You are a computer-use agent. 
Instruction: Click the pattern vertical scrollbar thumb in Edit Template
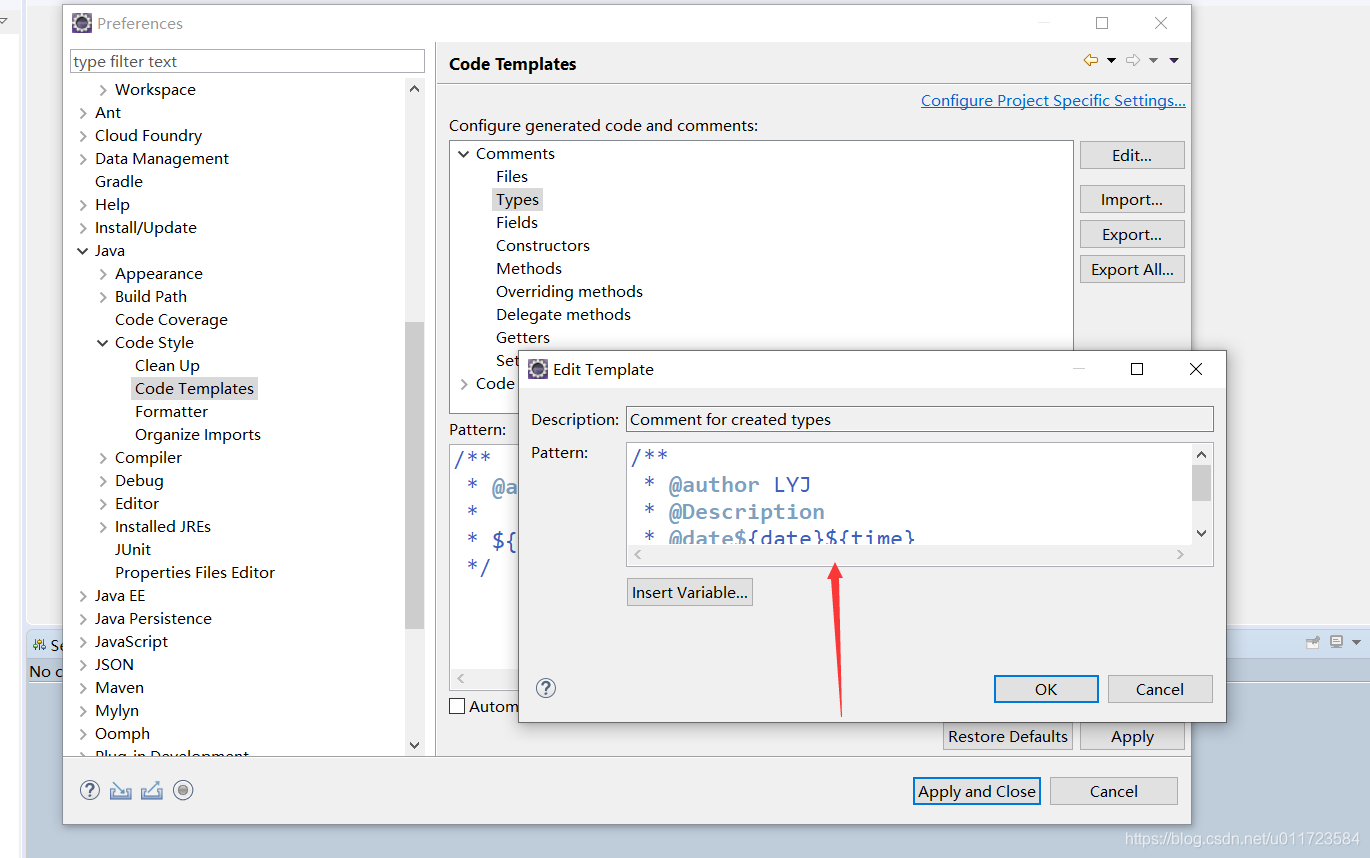point(1202,482)
